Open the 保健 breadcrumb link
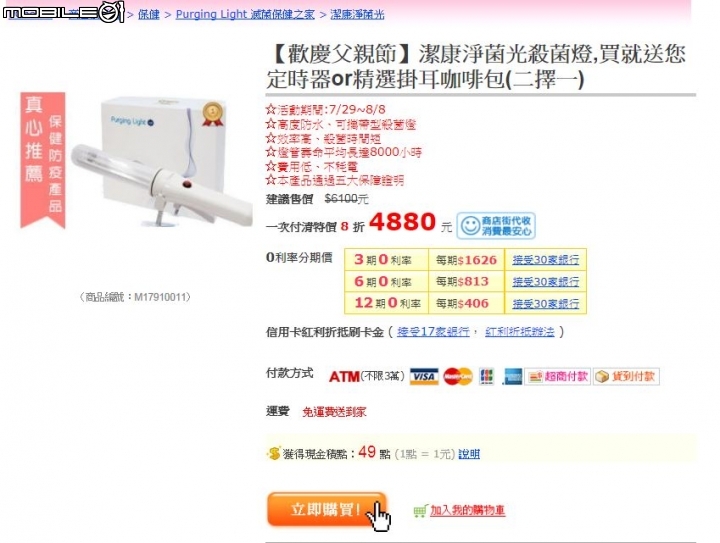This screenshot has height=543, width=720. (149, 14)
